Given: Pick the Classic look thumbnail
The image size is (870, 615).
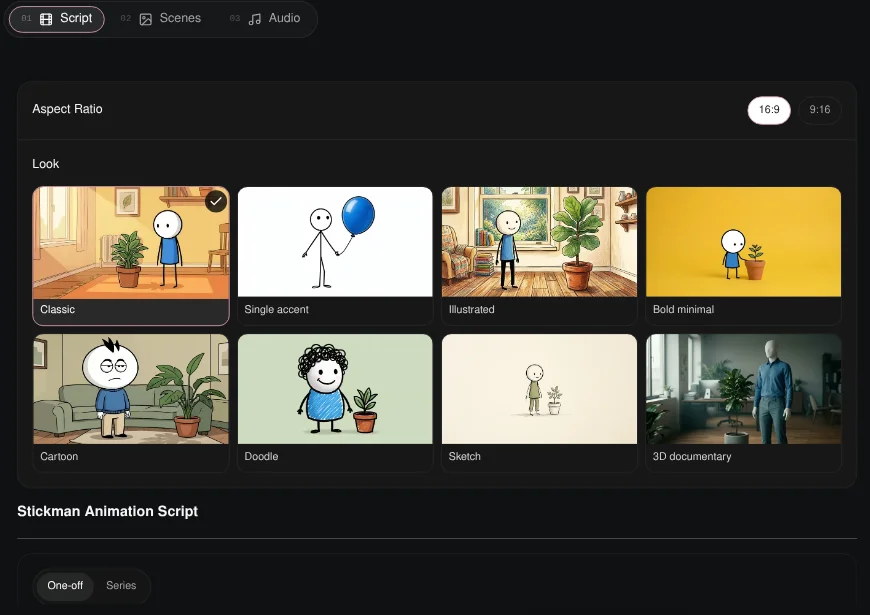Looking at the screenshot, I should [x=131, y=256].
